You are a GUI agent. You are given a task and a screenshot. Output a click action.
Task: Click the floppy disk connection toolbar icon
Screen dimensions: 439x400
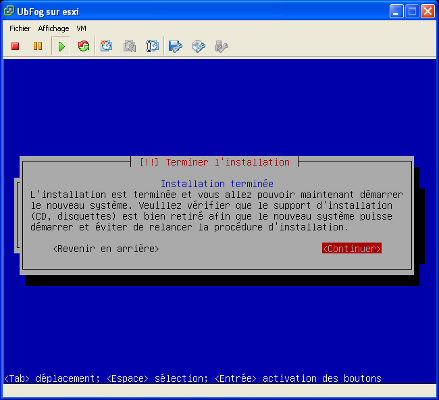pyautogui.click(x=175, y=46)
